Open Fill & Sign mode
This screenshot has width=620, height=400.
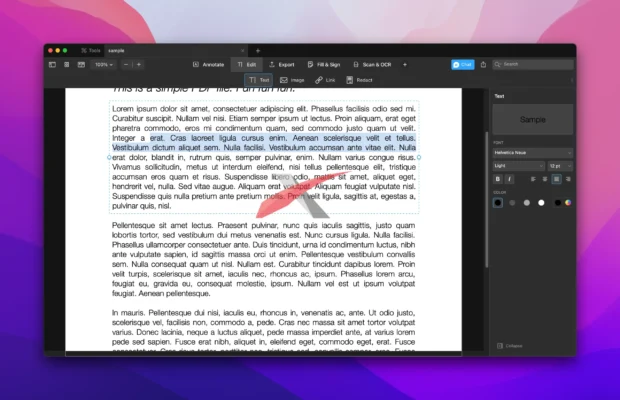click(323, 64)
